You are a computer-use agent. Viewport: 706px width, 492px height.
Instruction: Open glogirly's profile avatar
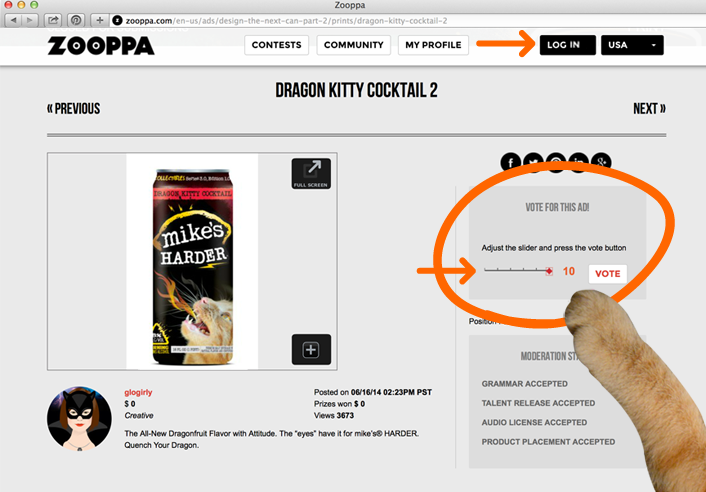click(x=79, y=419)
